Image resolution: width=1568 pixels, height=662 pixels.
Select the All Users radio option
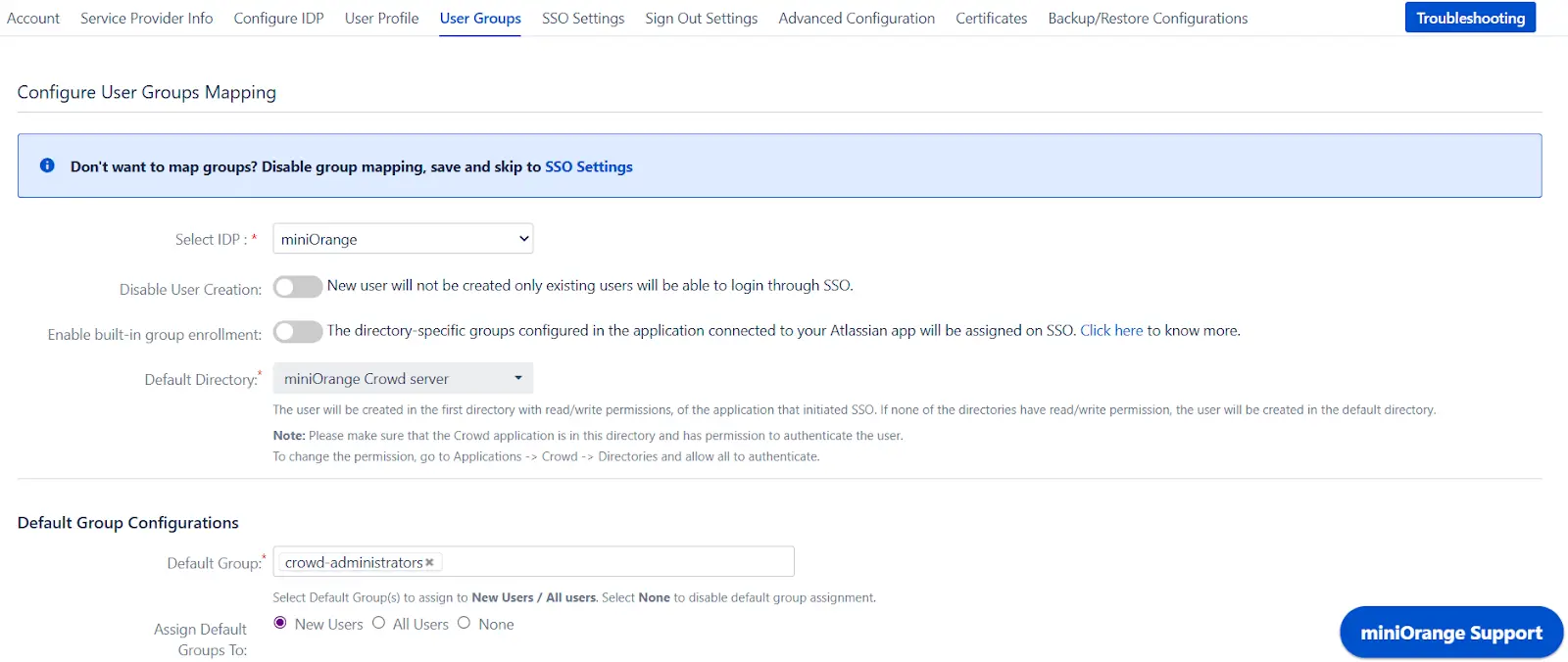pos(378,623)
